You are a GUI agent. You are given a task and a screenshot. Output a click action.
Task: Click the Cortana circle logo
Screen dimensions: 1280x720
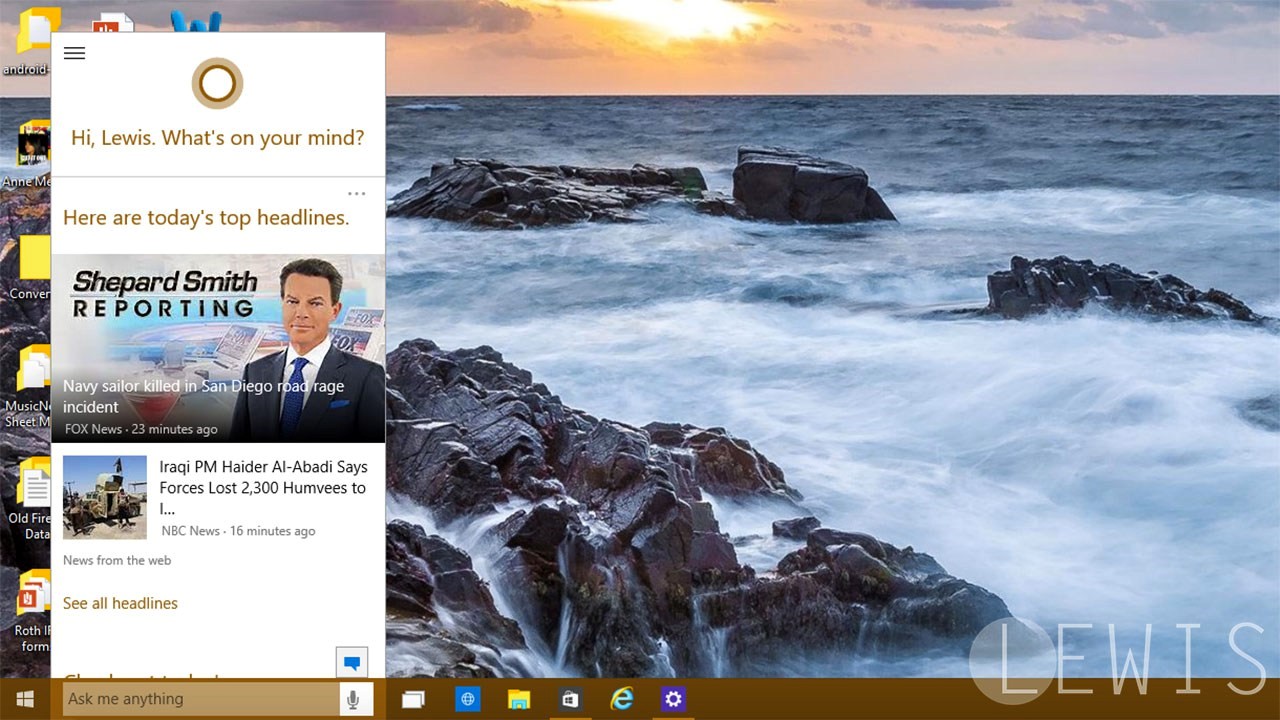[217, 83]
